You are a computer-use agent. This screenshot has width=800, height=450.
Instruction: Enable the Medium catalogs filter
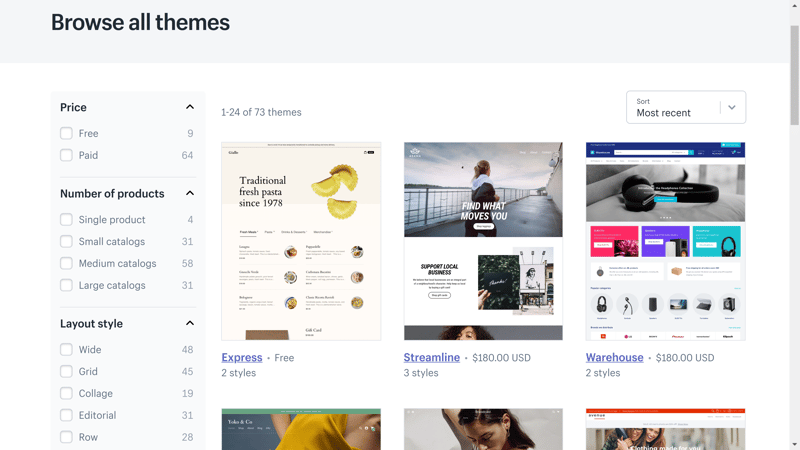[66, 263]
